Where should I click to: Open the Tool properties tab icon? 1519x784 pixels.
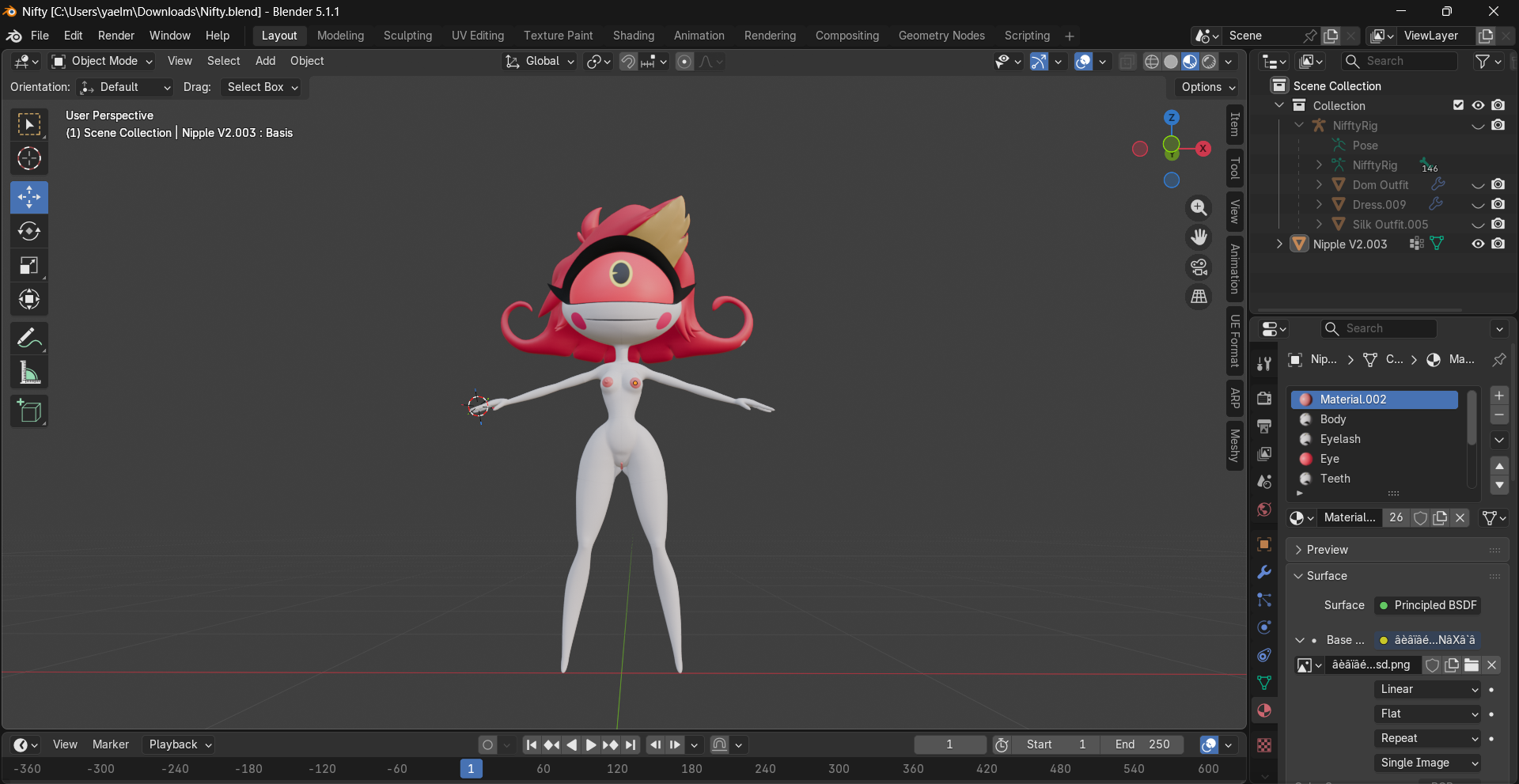1264,364
